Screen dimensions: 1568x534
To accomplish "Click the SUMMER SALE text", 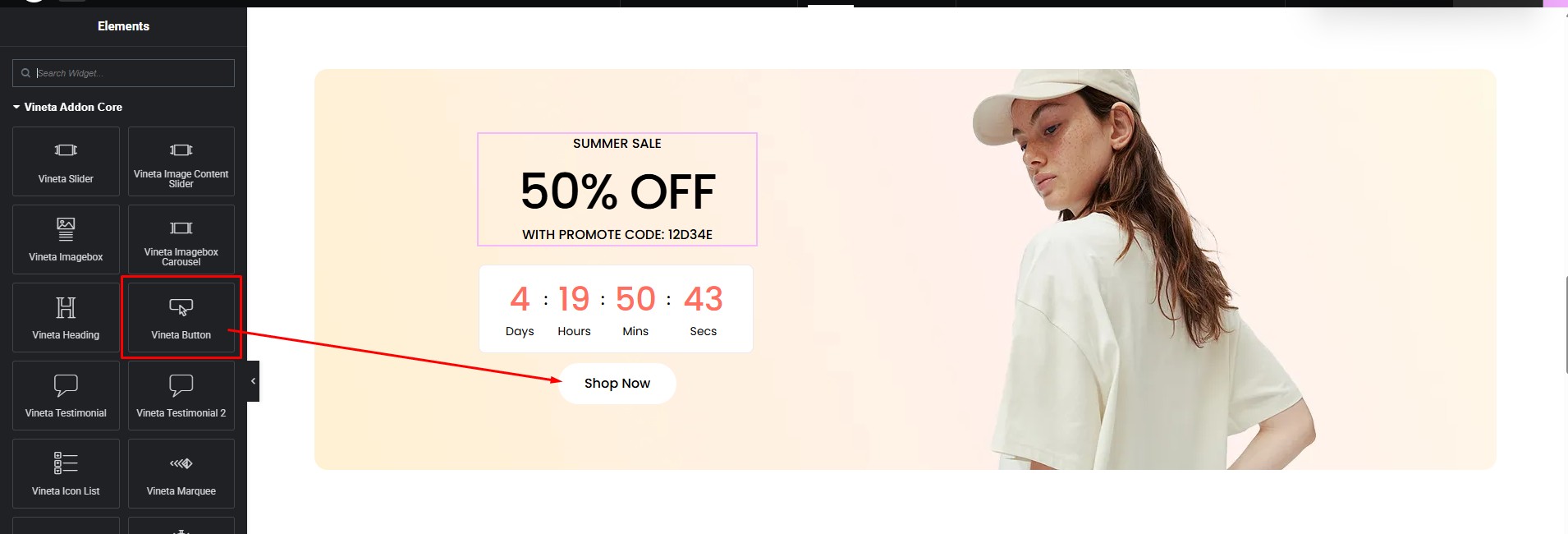I will (x=617, y=144).
